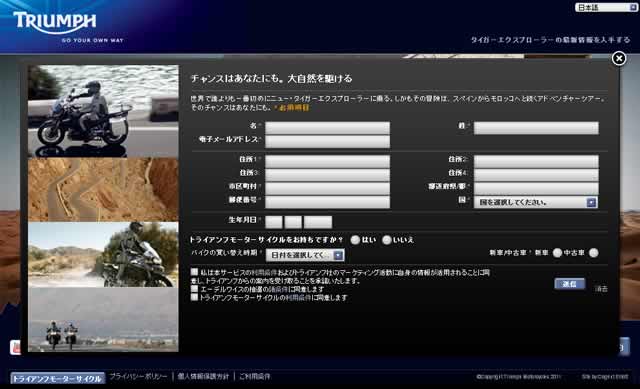This screenshot has height=389, width=640.
Task: Choose 新車 radio option
Action: click(557, 253)
